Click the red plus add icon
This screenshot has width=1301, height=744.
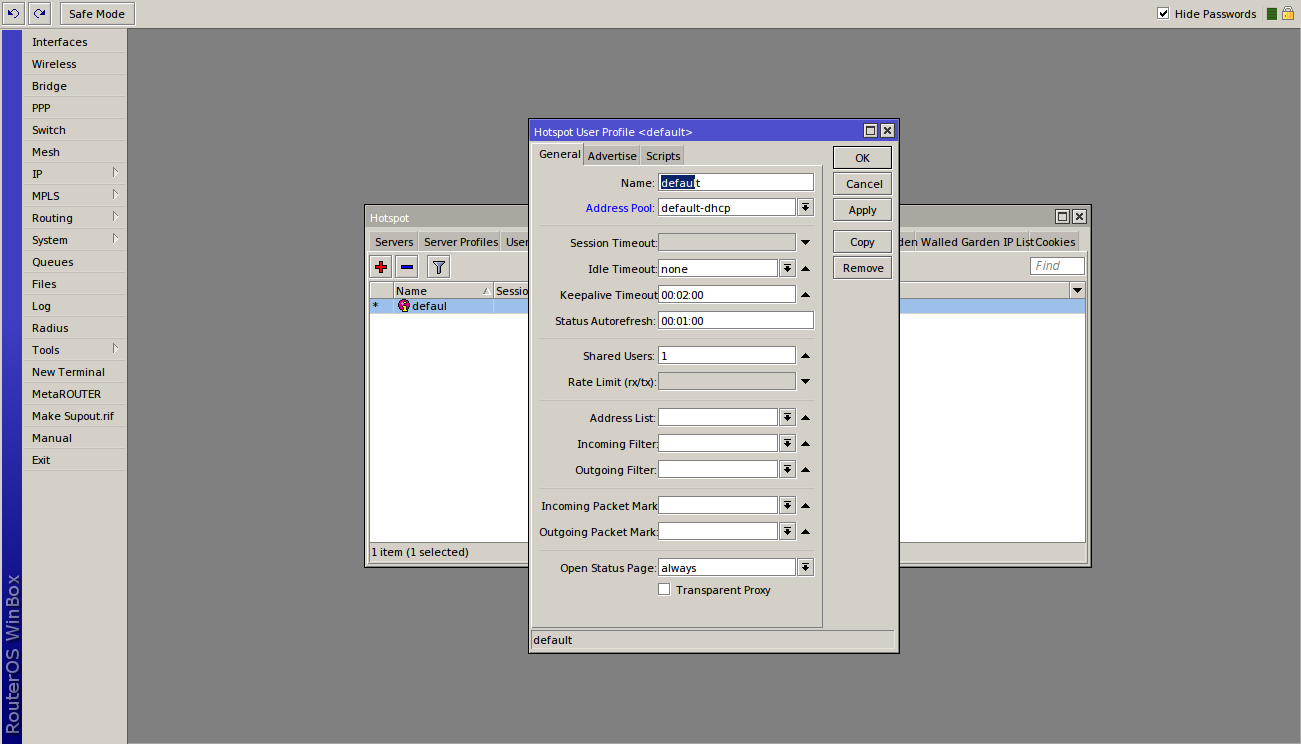pyautogui.click(x=381, y=267)
